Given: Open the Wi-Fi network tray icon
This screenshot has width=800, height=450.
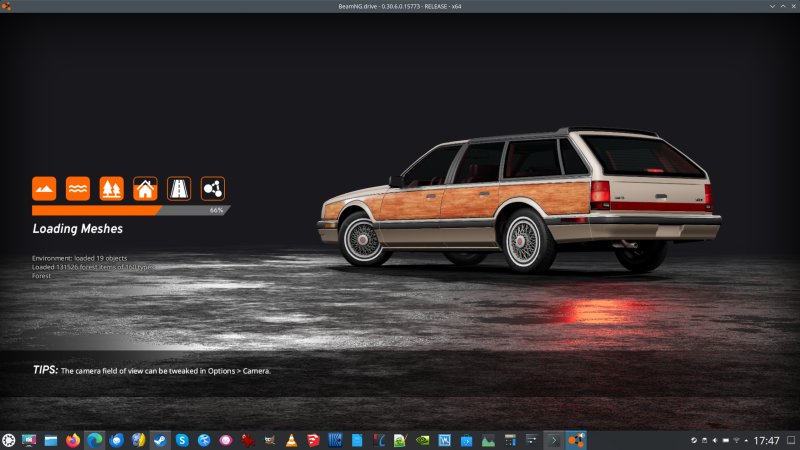Looking at the screenshot, I should click(736, 440).
